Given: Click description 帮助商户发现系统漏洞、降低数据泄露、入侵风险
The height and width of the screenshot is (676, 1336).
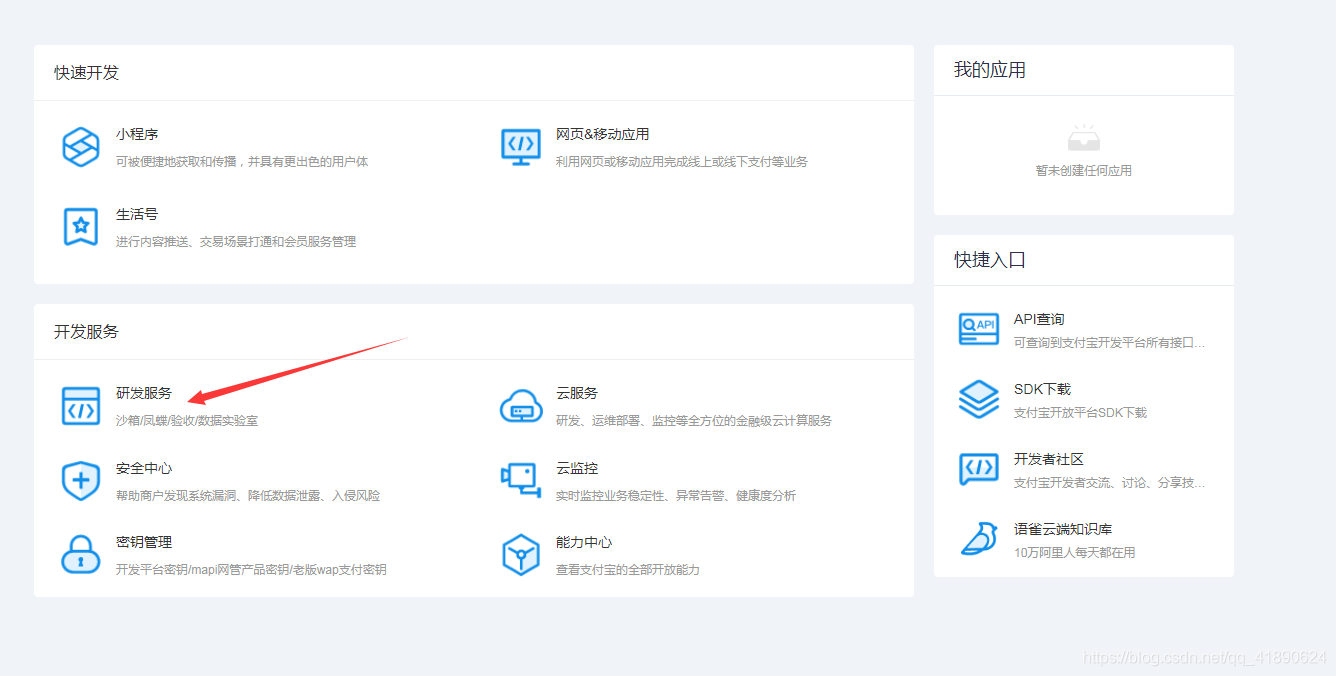Looking at the screenshot, I should pyautogui.click(x=248, y=496).
